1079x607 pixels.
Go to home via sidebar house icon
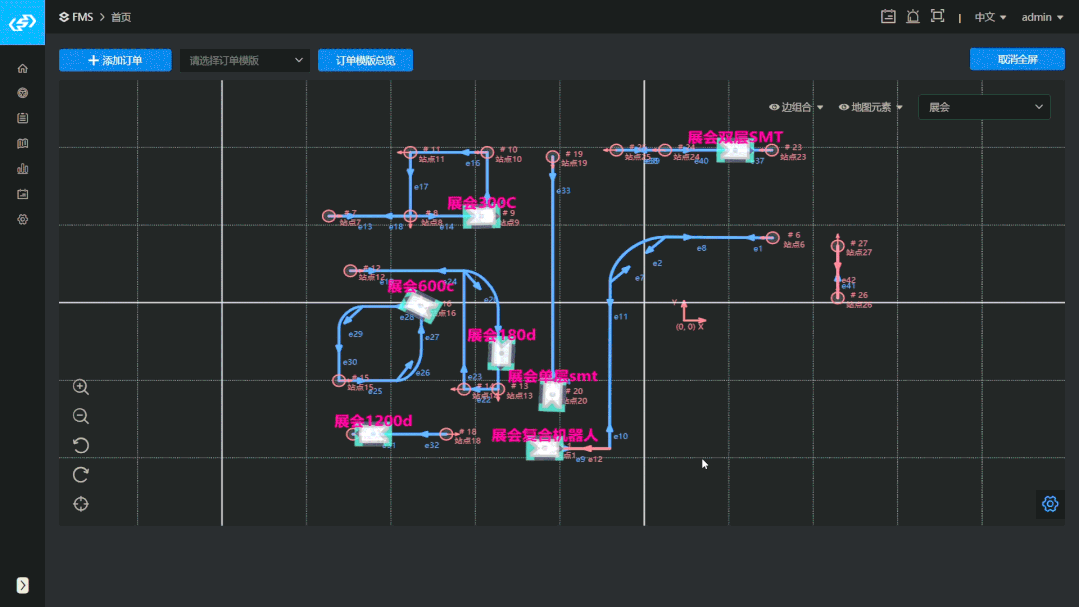coord(22,68)
